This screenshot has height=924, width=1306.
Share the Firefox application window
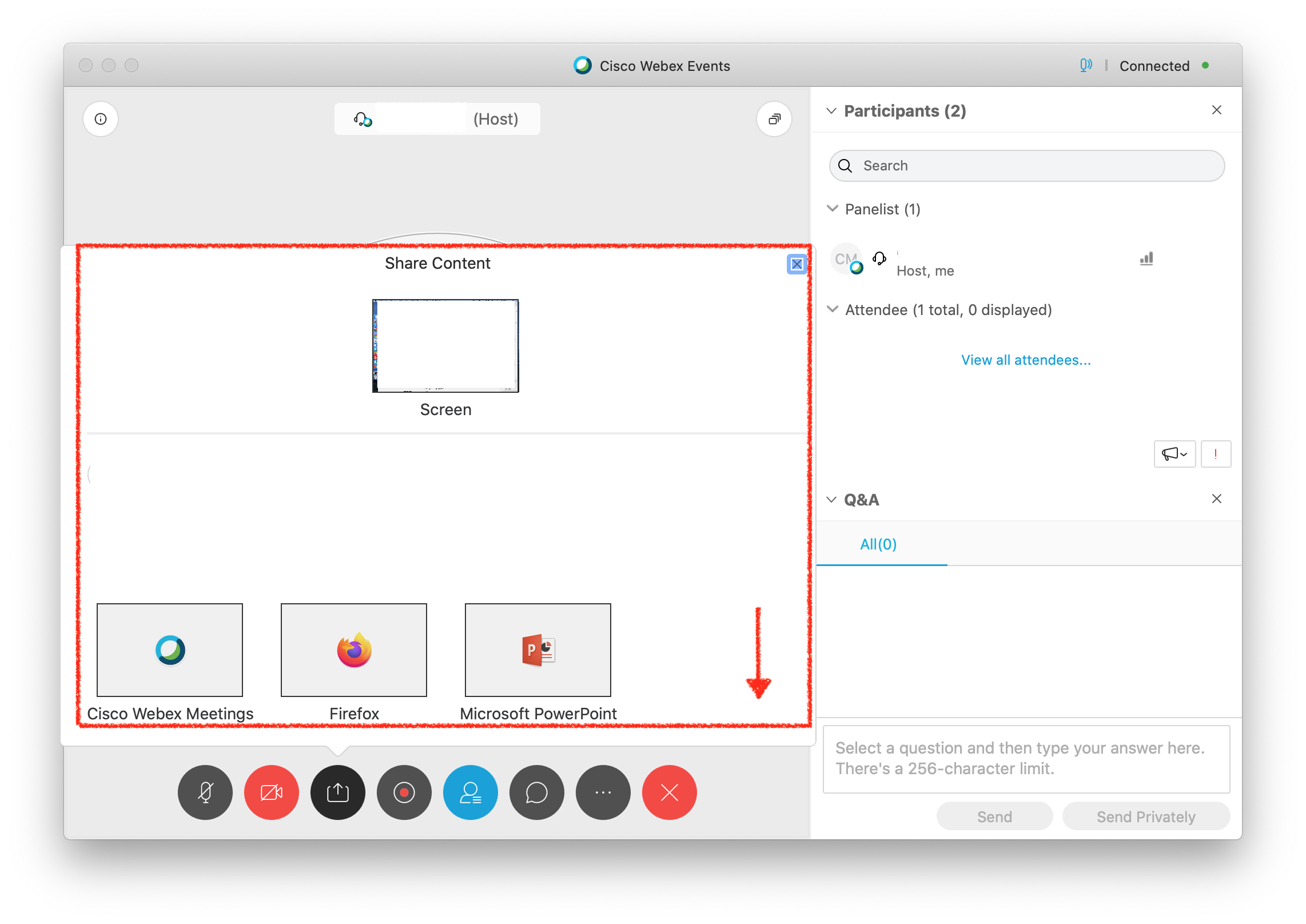tap(354, 650)
